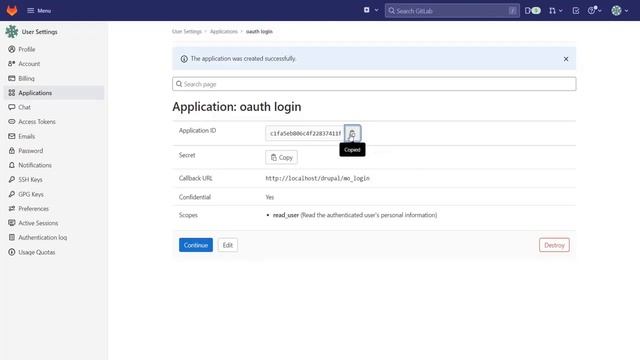The image size is (640, 360).
Task: Open GitLab home via fox logo
Action: pos(12,10)
